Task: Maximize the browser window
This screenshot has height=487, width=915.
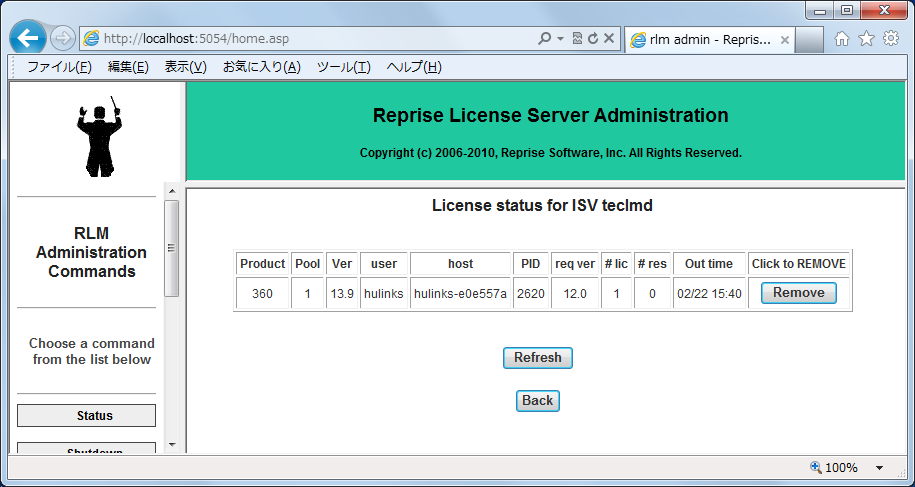Action: pos(847,10)
